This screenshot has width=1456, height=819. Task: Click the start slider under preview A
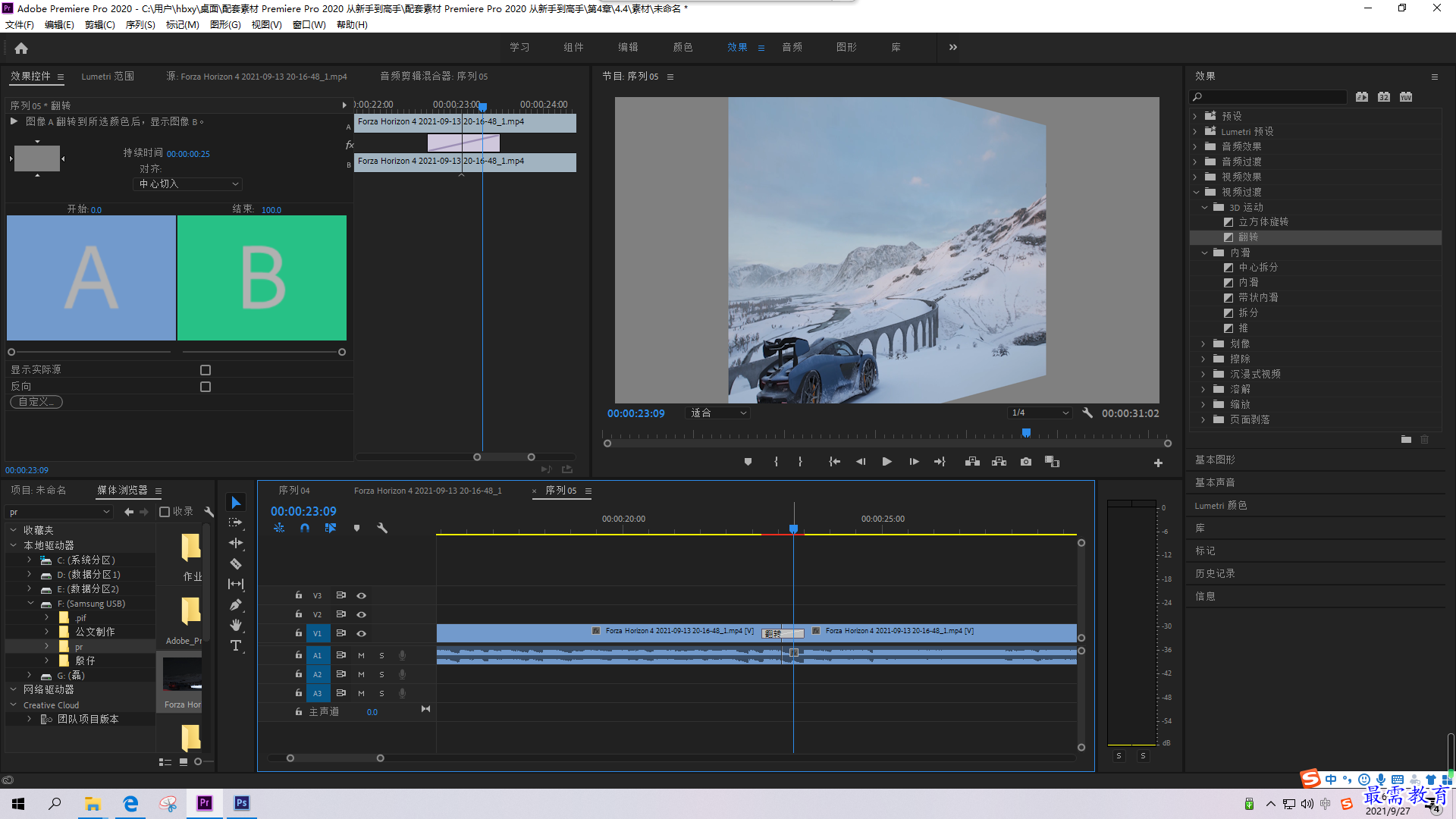[x=11, y=352]
